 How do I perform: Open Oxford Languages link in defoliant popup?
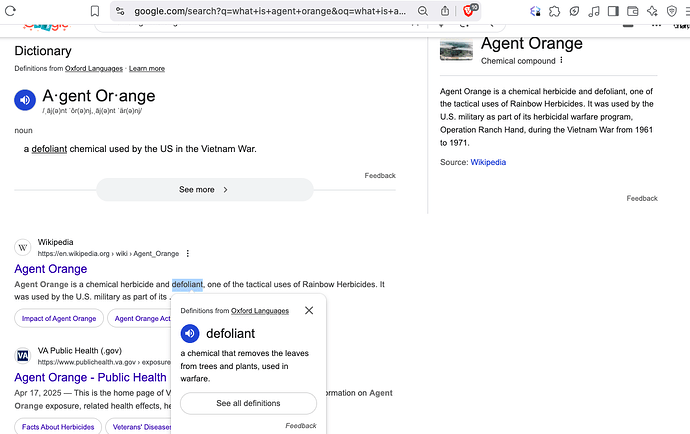click(x=260, y=311)
